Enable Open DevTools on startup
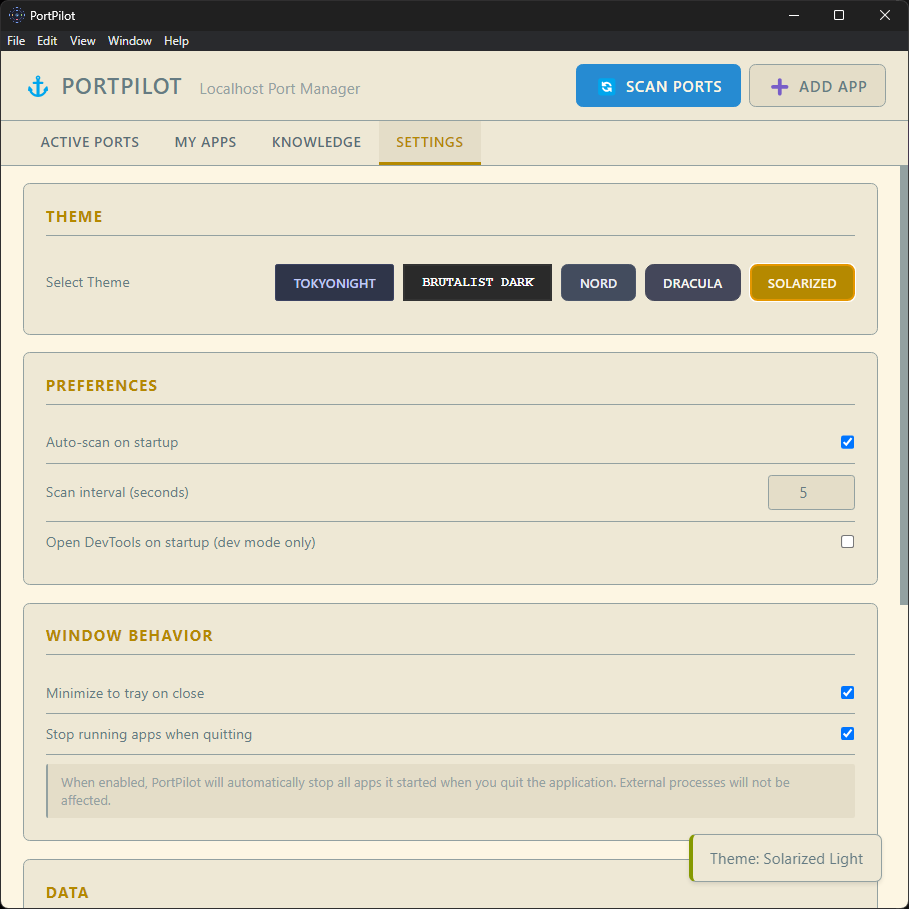Image resolution: width=909 pixels, height=909 pixels. point(847,541)
